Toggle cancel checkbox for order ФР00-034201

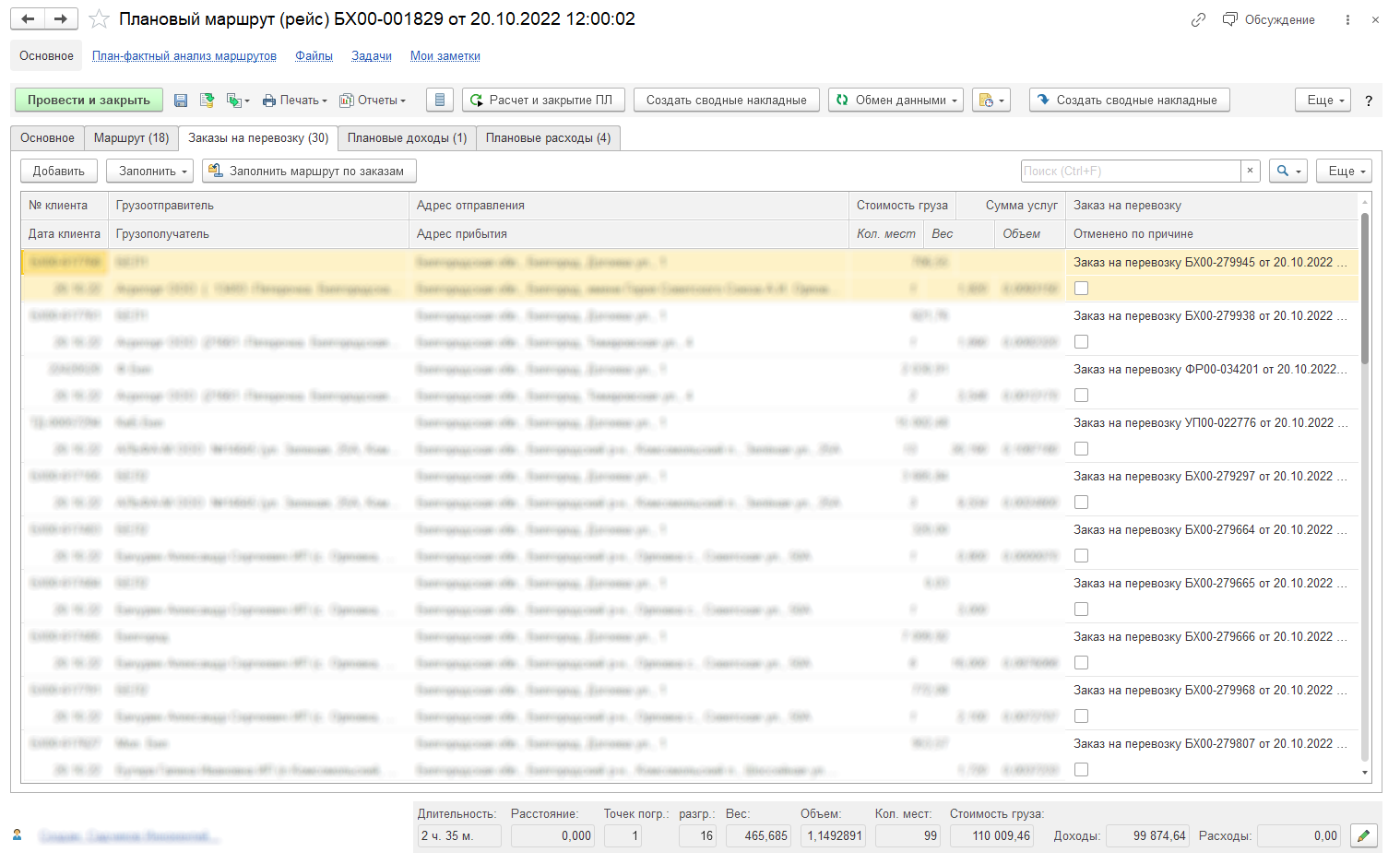[x=1082, y=396]
